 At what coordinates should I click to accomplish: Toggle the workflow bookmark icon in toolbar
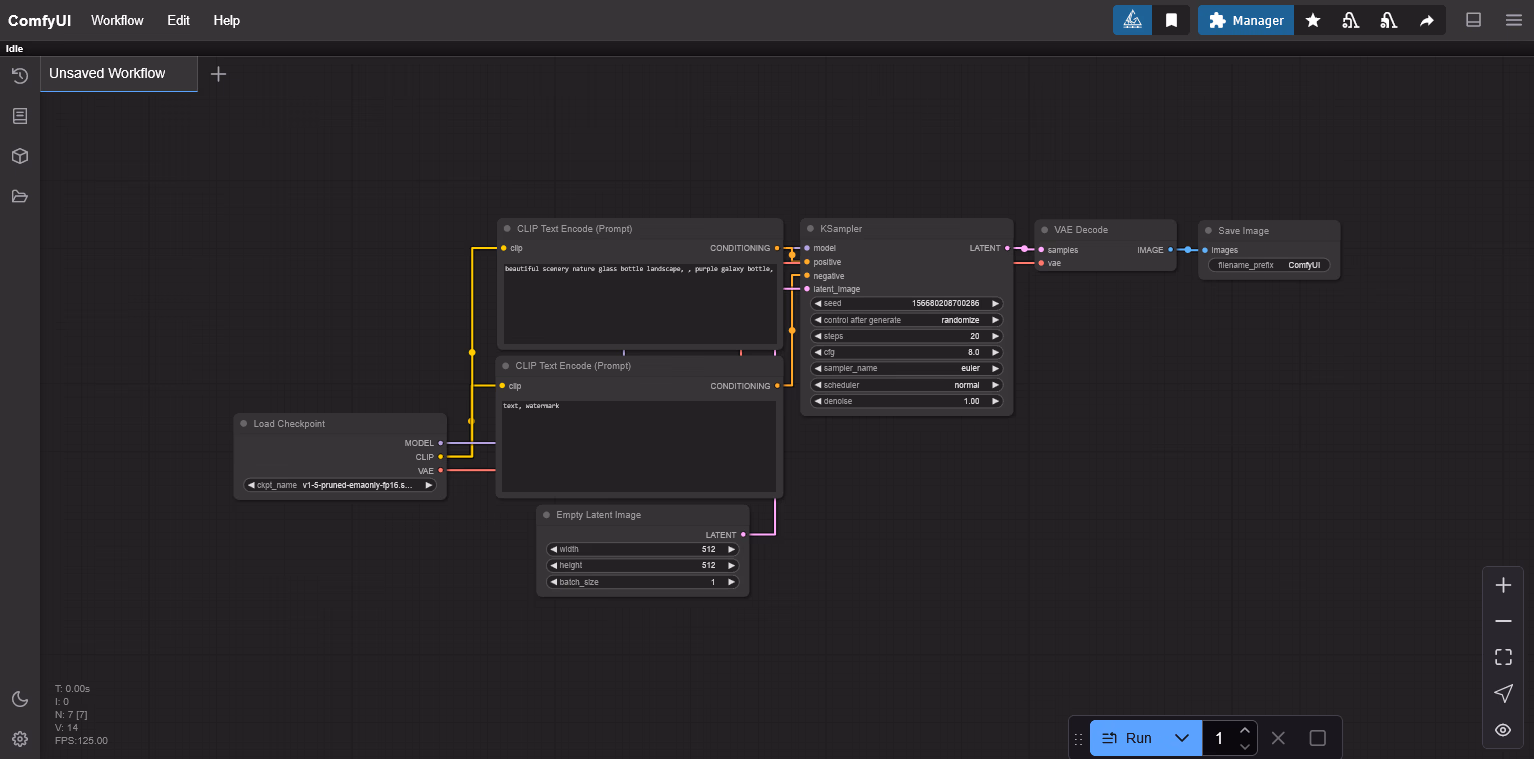coord(1171,20)
